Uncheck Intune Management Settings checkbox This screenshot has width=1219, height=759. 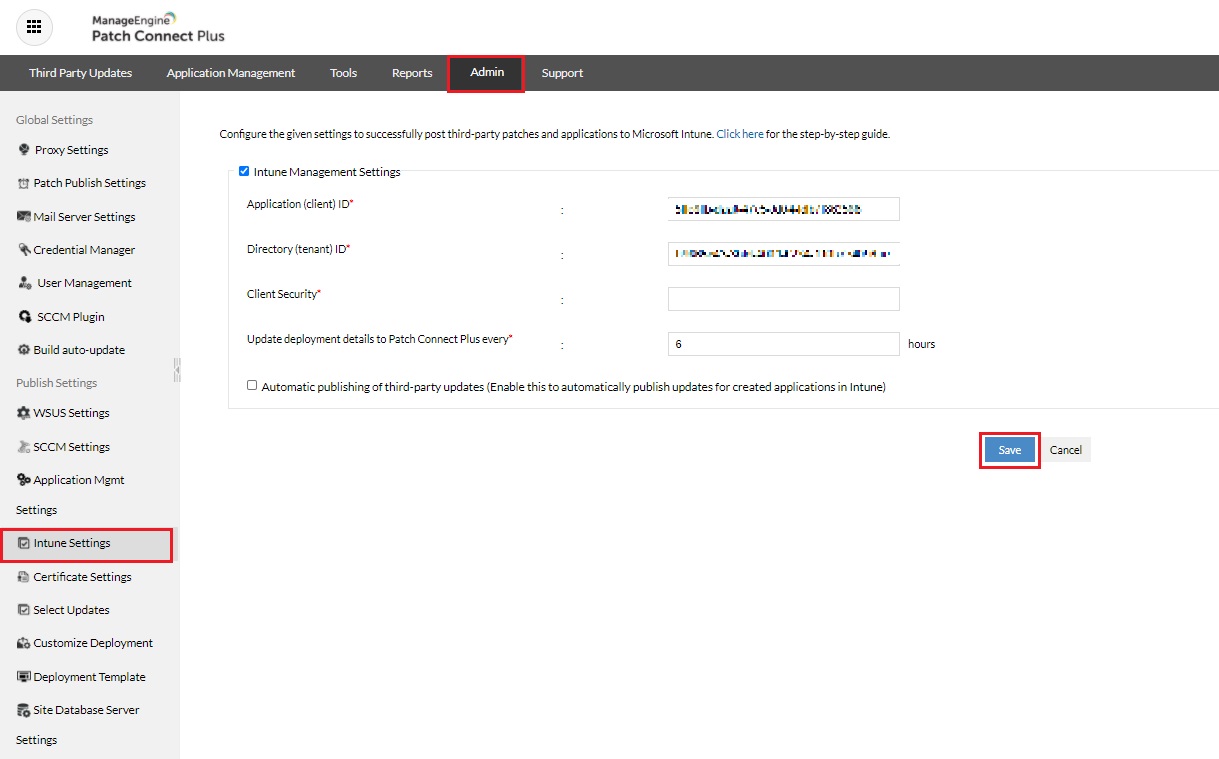pos(244,172)
